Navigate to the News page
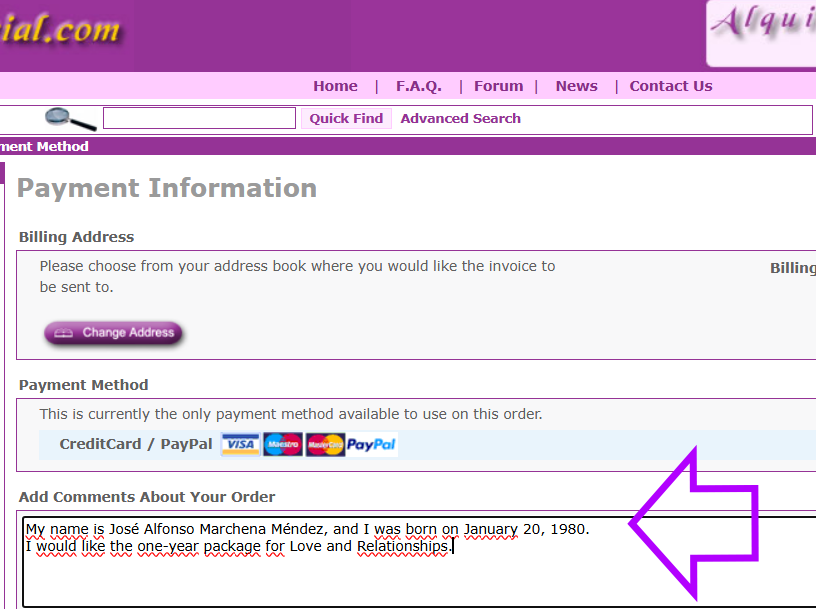Screen dimensions: 816x609 point(576,86)
